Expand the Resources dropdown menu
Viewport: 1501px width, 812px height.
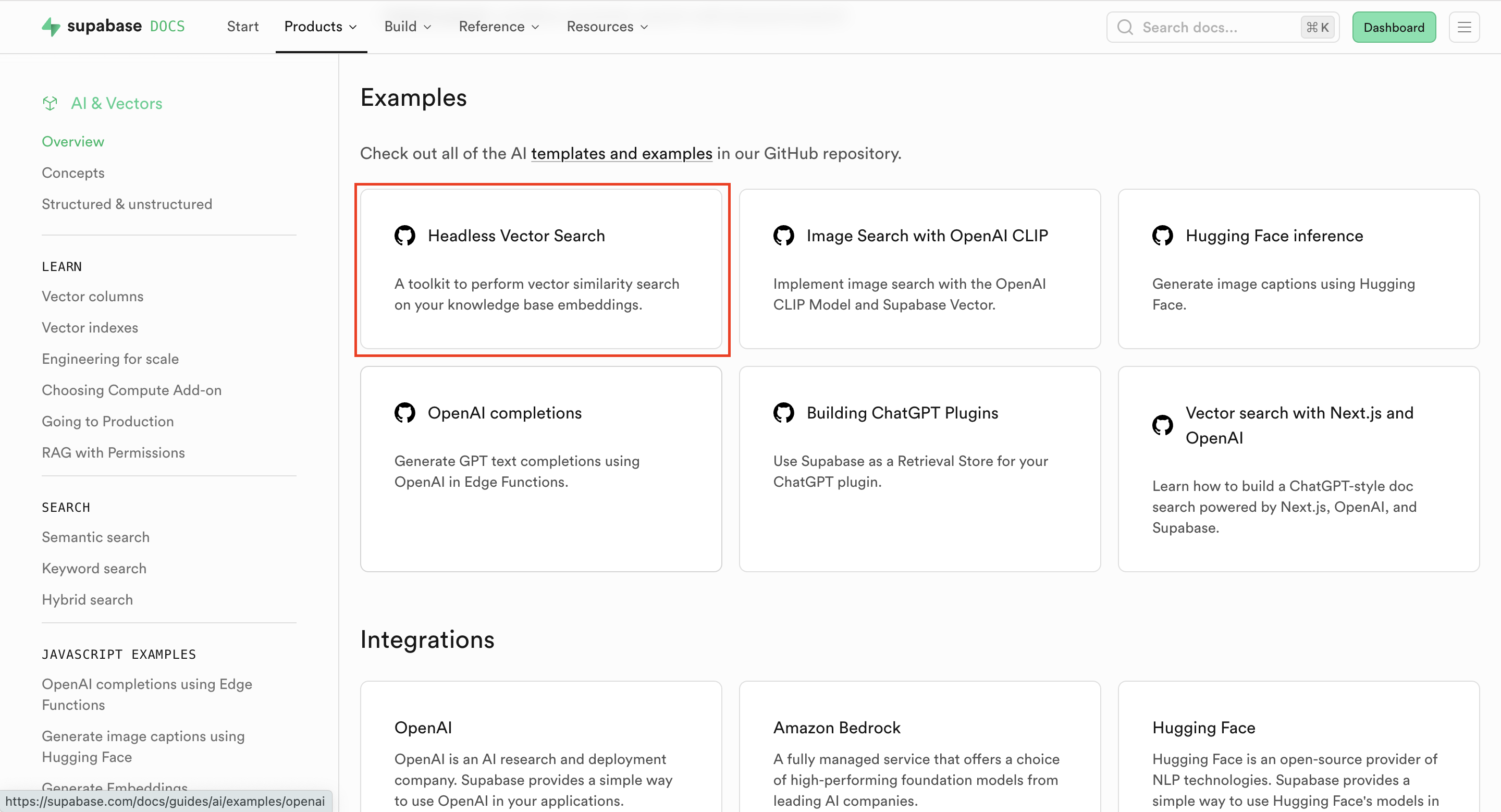tap(608, 27)
